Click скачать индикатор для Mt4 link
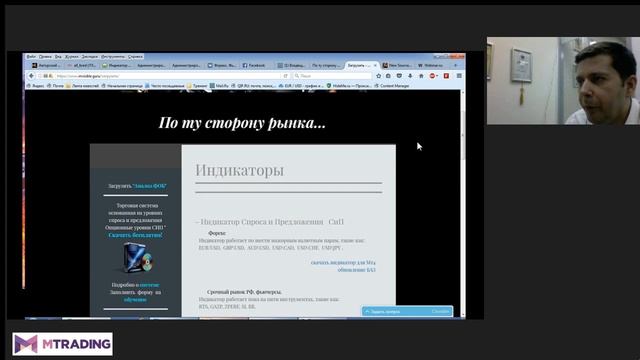Image resolution: width=640 pixels, height=360 pixels. (x=343, y=262)
